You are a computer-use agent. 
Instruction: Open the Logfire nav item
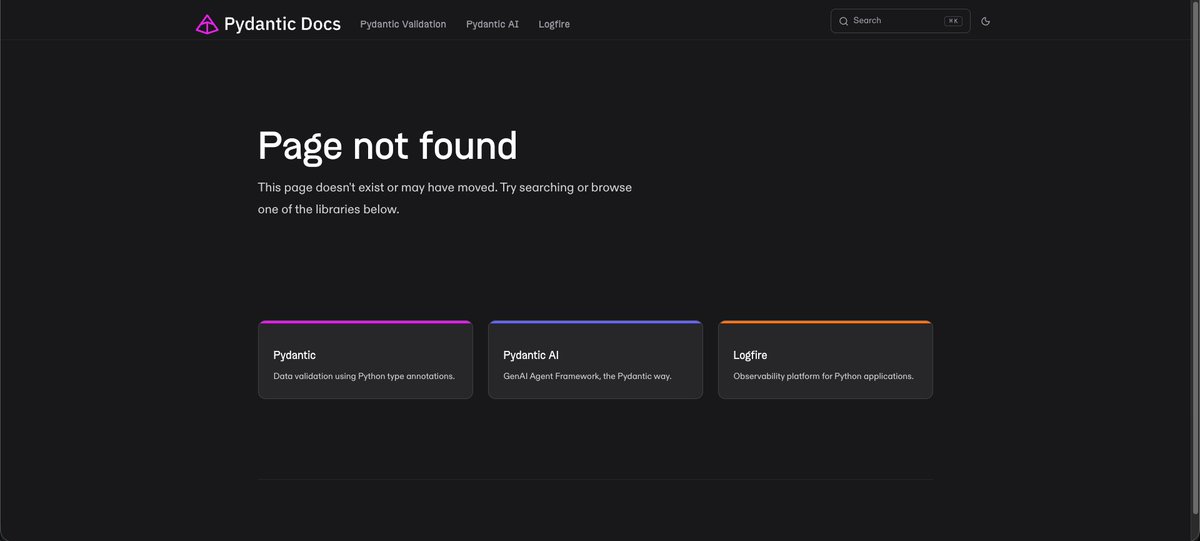coord(554,24)
